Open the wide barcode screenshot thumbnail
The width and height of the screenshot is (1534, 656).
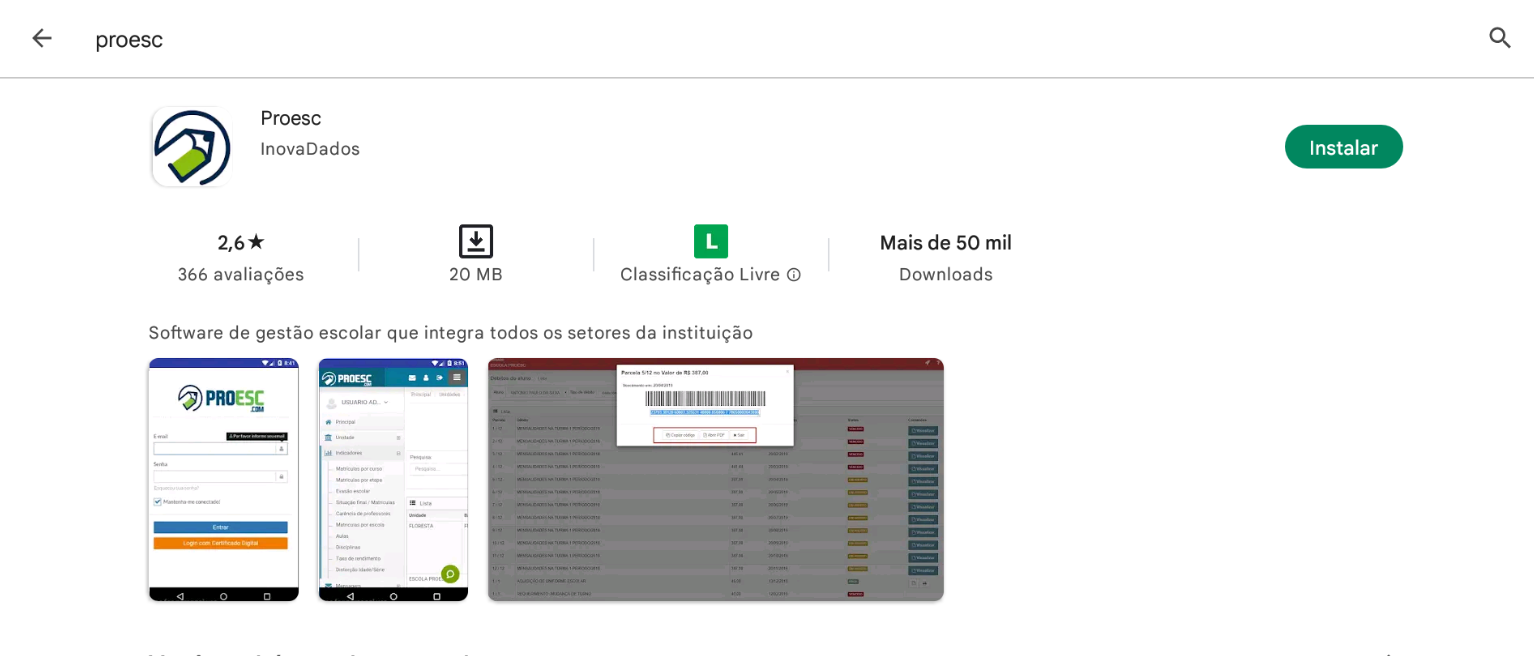click(716, 480)
